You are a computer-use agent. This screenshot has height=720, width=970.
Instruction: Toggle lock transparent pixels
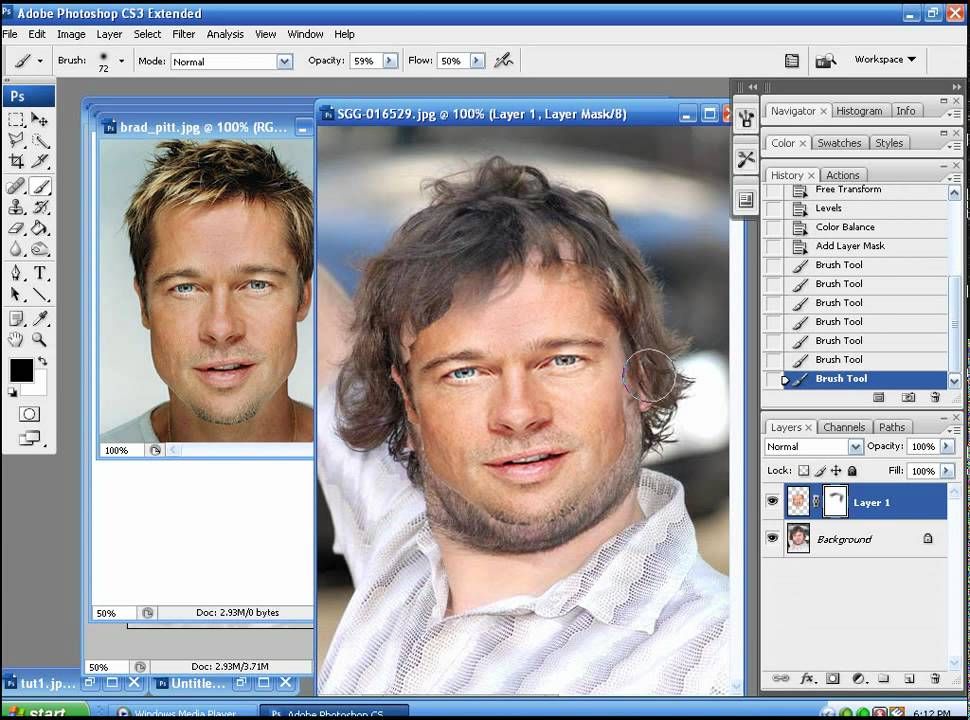coord(803,471)
